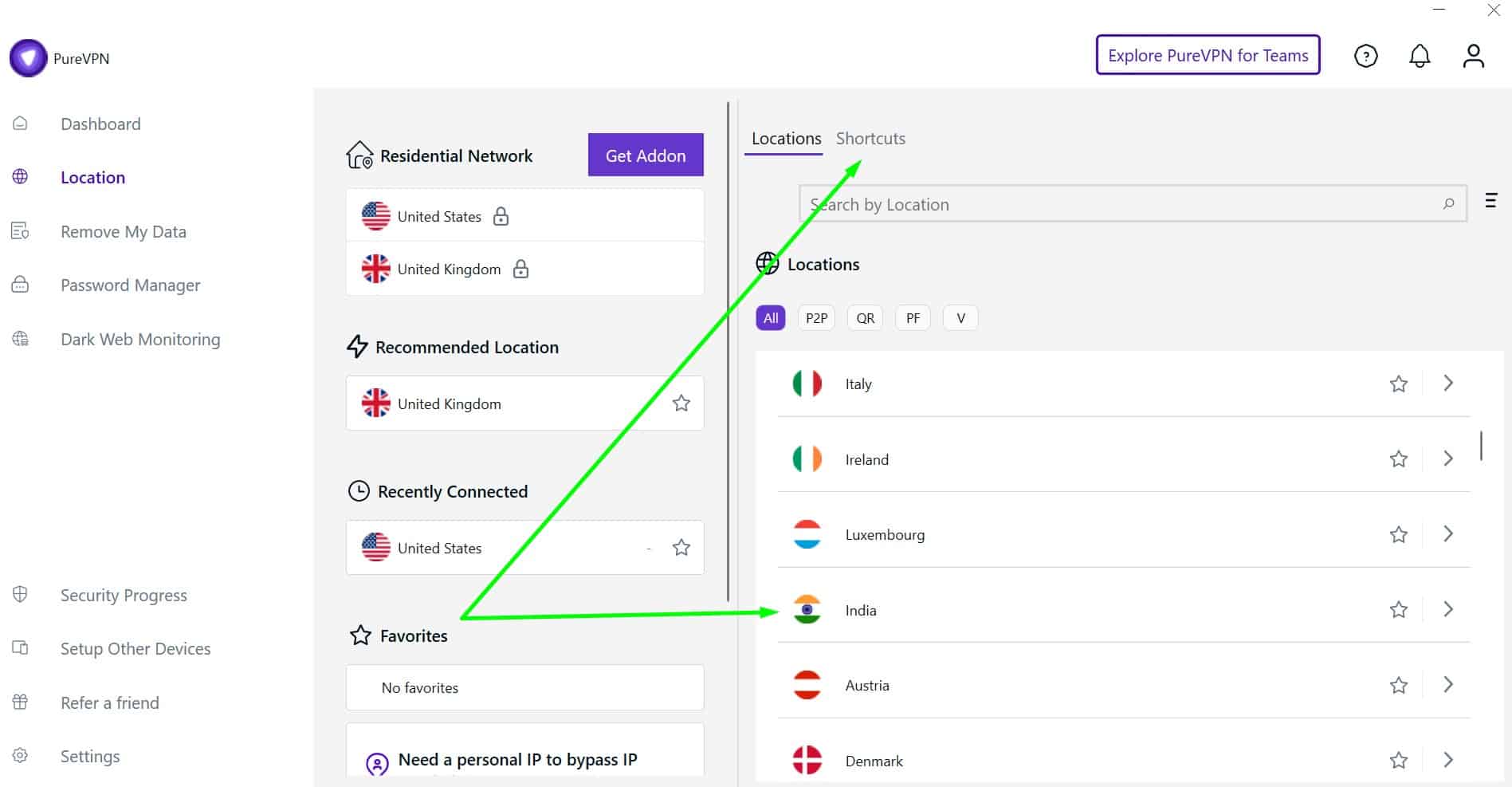Screen dimensions: 1512x787
Task: Click the Security Progress shield icon
Action: (21, 595)
